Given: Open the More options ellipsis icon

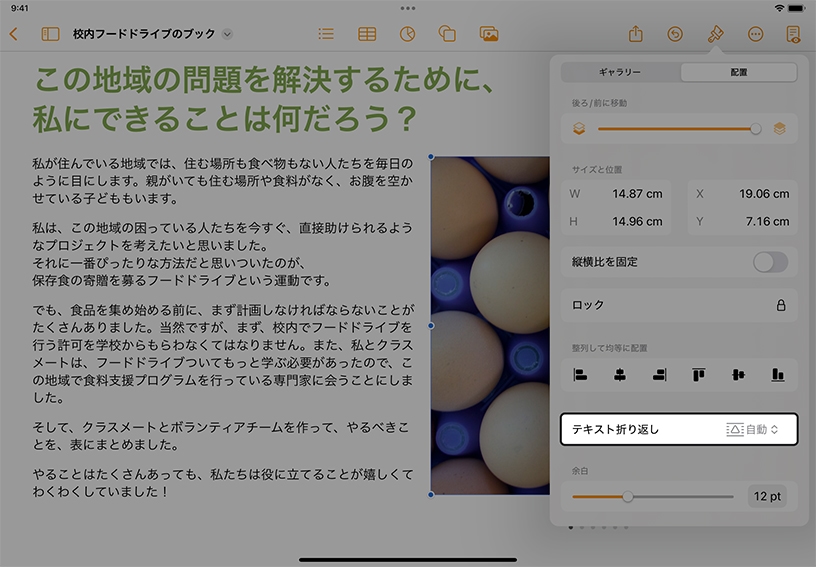Looking at the screenshot, I should pyautogui.click(x=755, y=34).
